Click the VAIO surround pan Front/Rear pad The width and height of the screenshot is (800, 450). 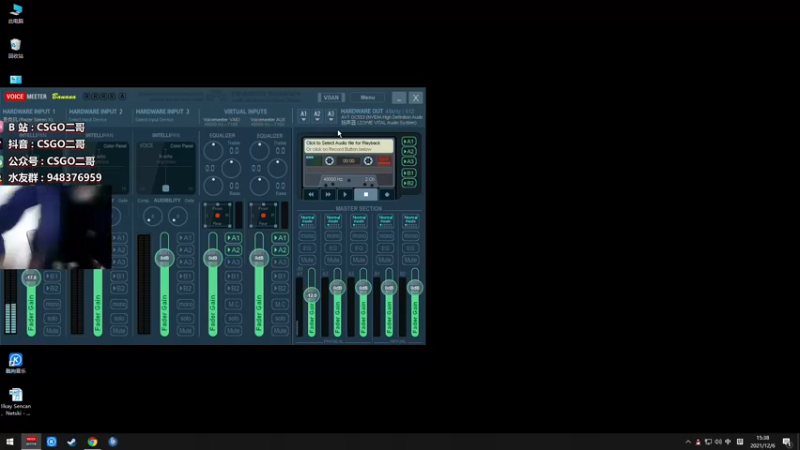(x=217, y=215)
